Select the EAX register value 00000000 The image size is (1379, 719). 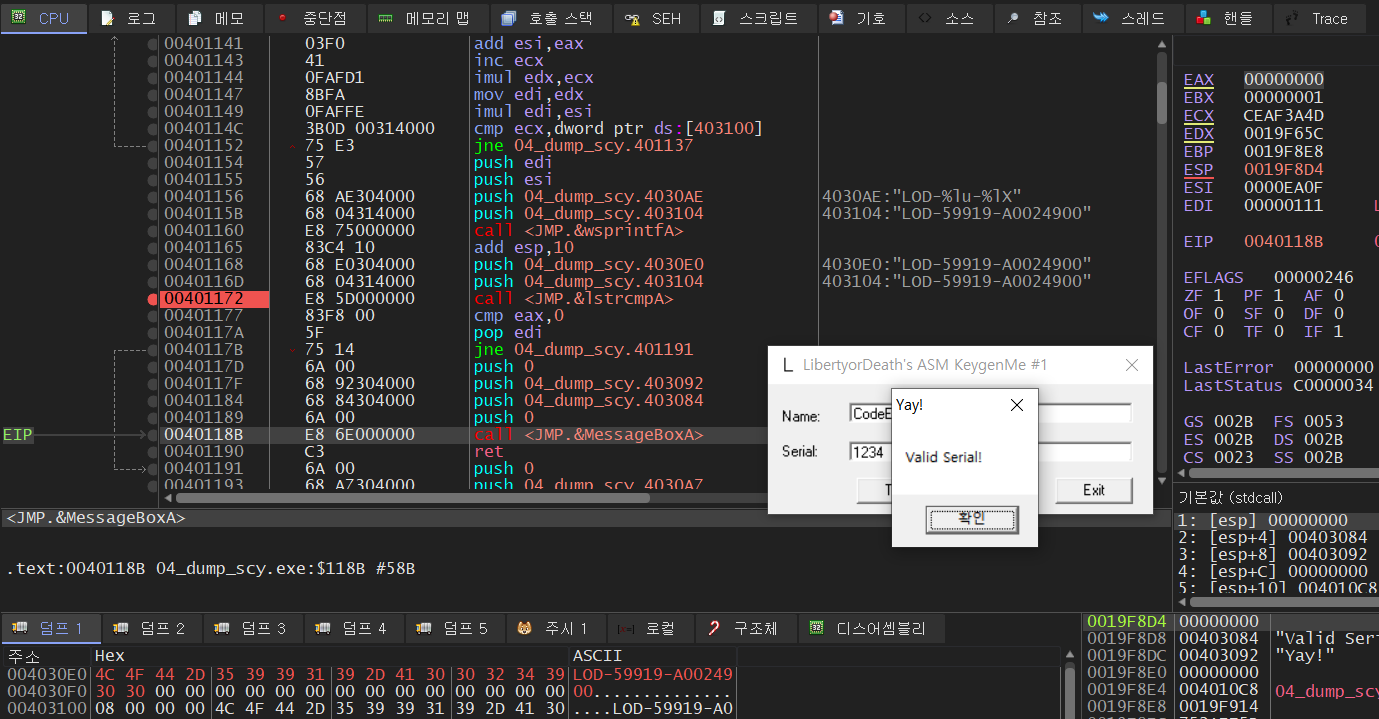coord(1284,79)
